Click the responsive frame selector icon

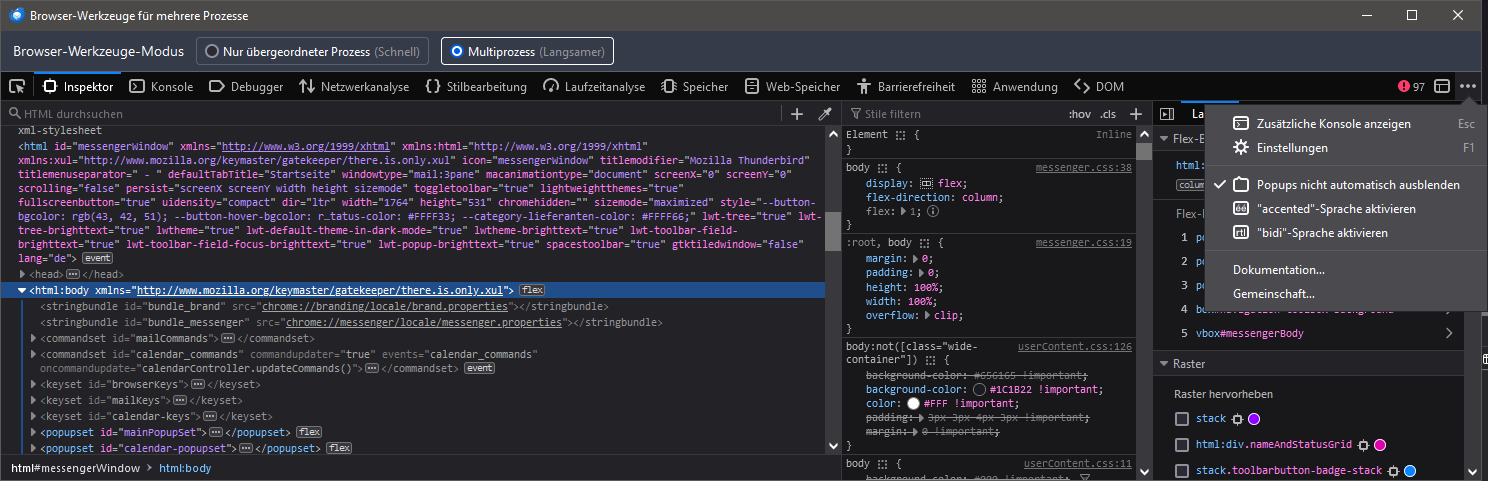point(1442,87)
